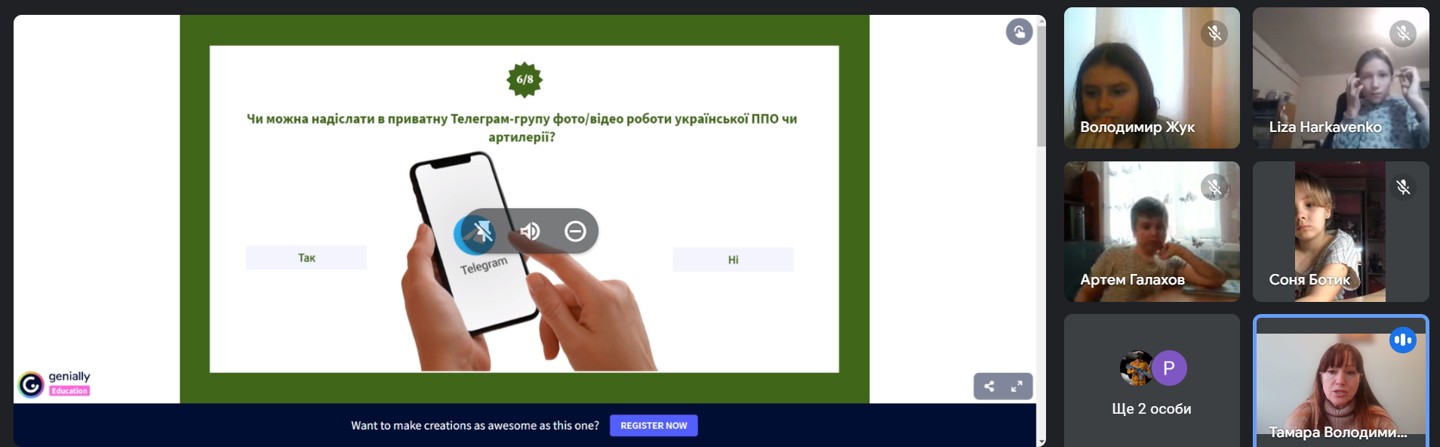Unpin the presentation using the pin icon

tap(483, 232)
